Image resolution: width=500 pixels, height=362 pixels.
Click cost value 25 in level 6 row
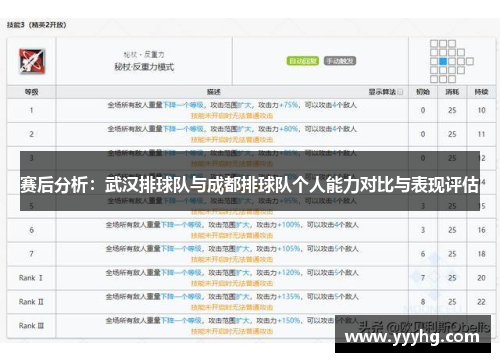tap(452, 230)
